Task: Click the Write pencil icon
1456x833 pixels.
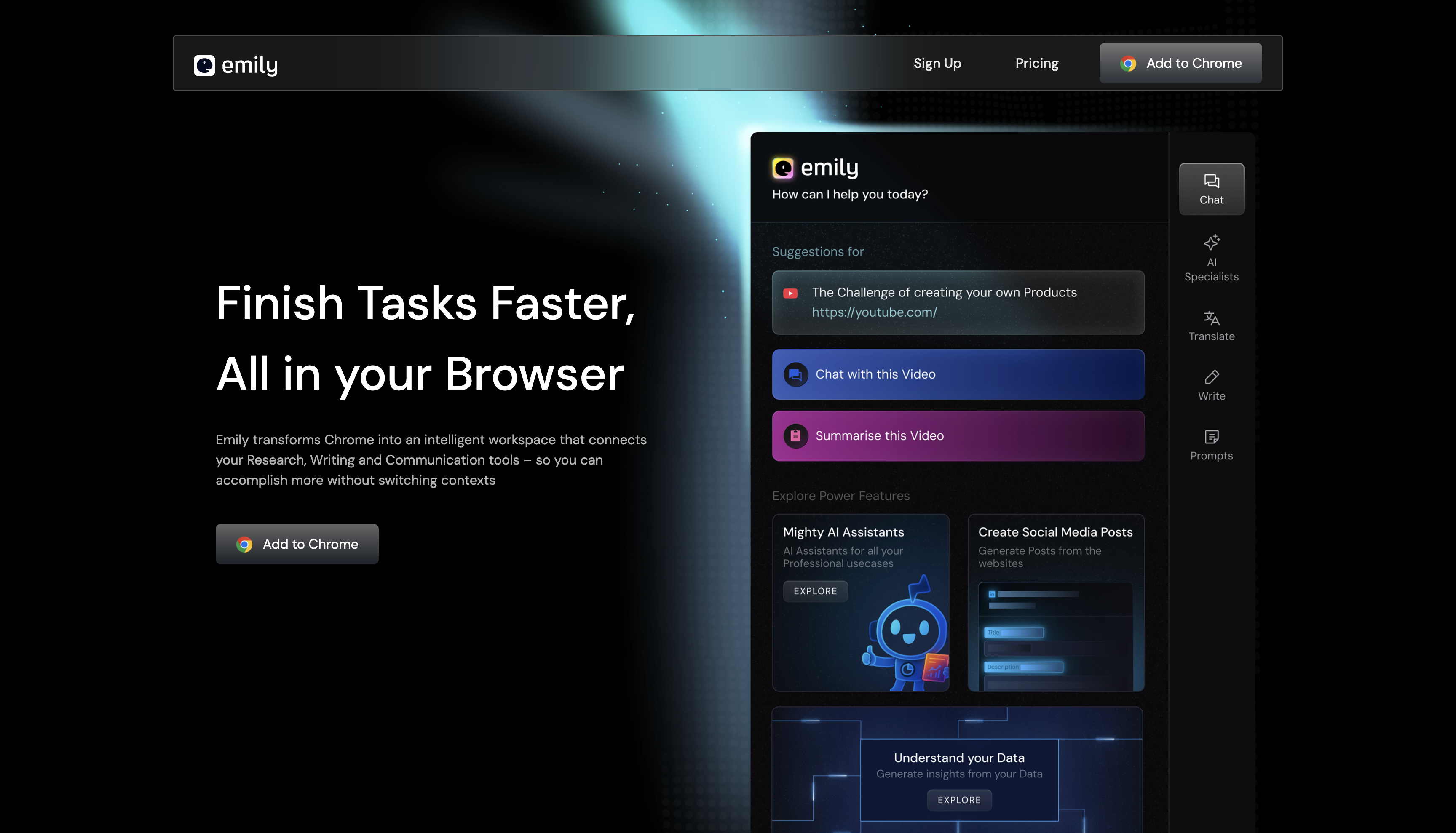Action: point(1212,377)
